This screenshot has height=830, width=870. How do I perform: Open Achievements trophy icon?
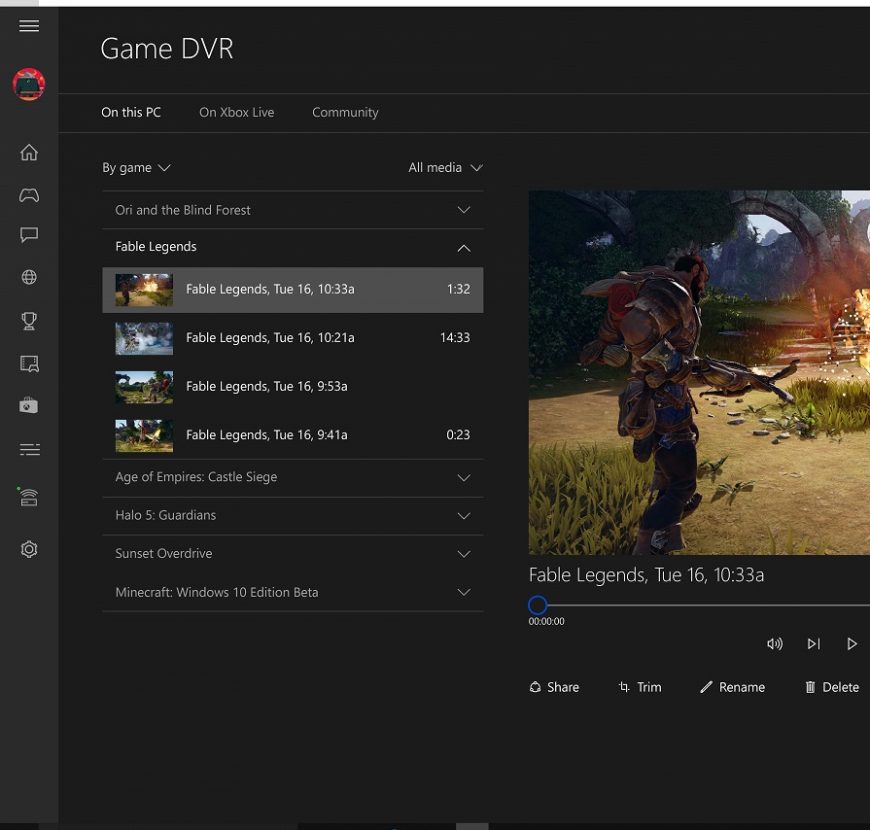tap(29, 321)
